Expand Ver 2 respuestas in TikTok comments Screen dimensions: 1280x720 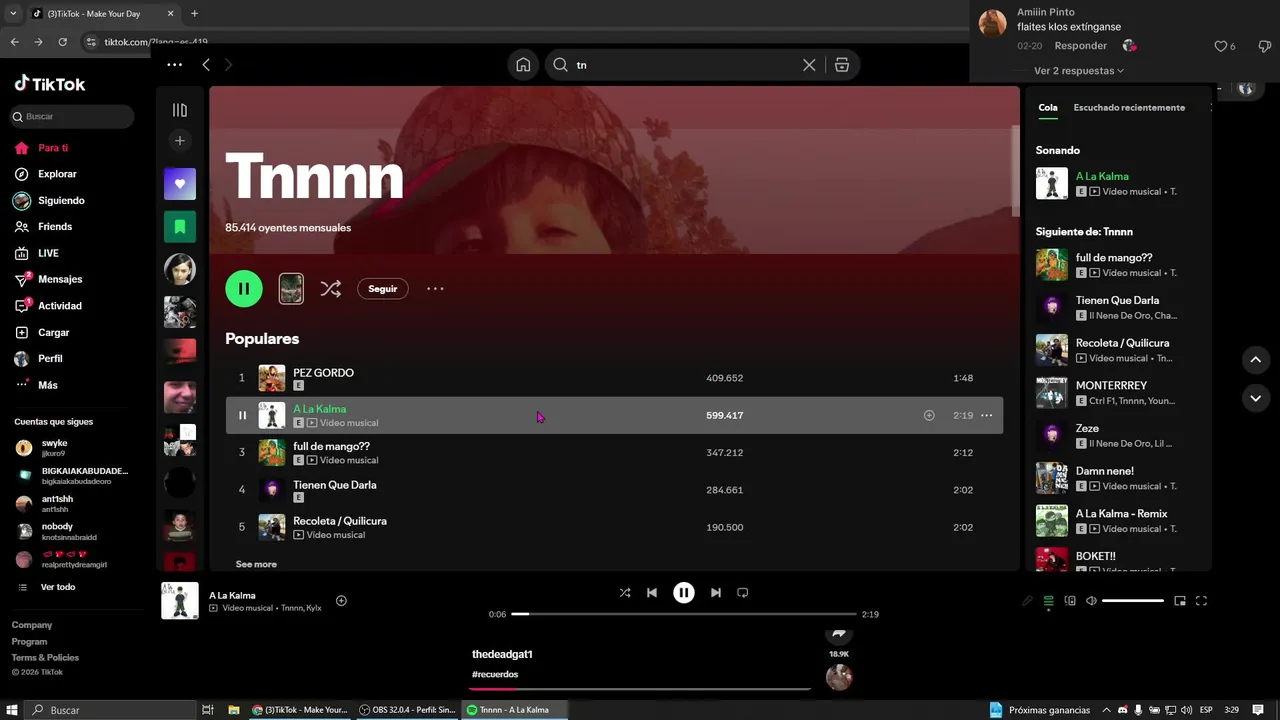point(1079,71)
